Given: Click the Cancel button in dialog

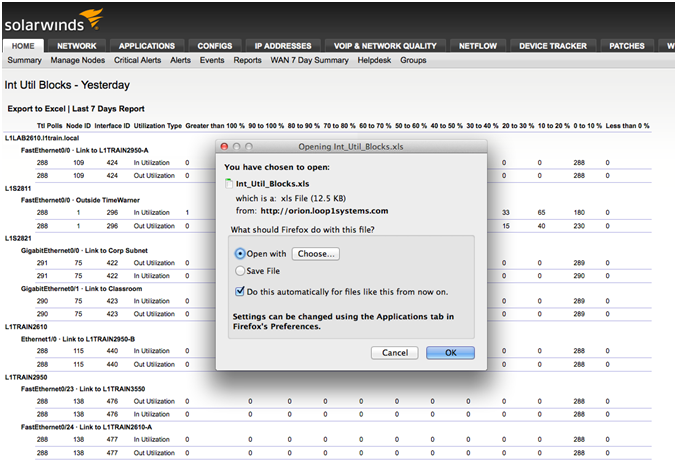Looking at the screenshot, I should pos(395,353).
